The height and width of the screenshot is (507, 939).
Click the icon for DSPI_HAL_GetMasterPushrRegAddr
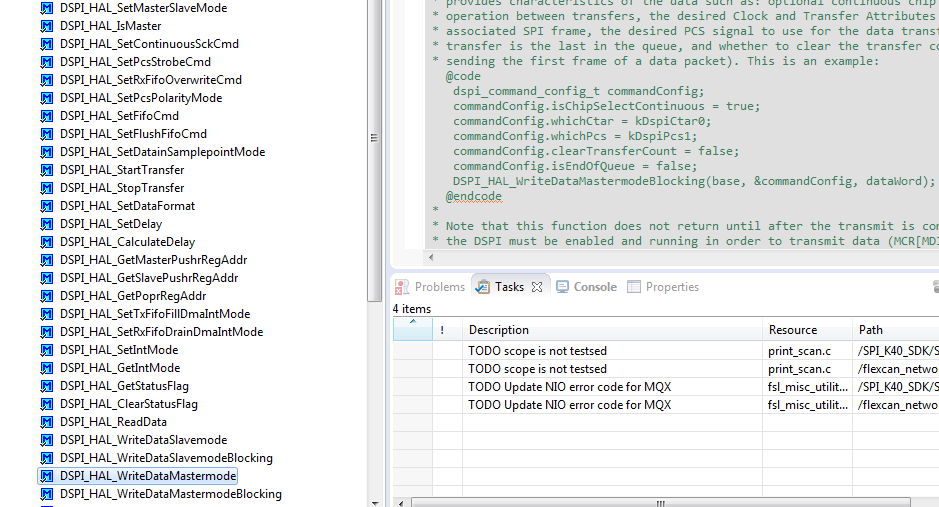click(46, 260)
